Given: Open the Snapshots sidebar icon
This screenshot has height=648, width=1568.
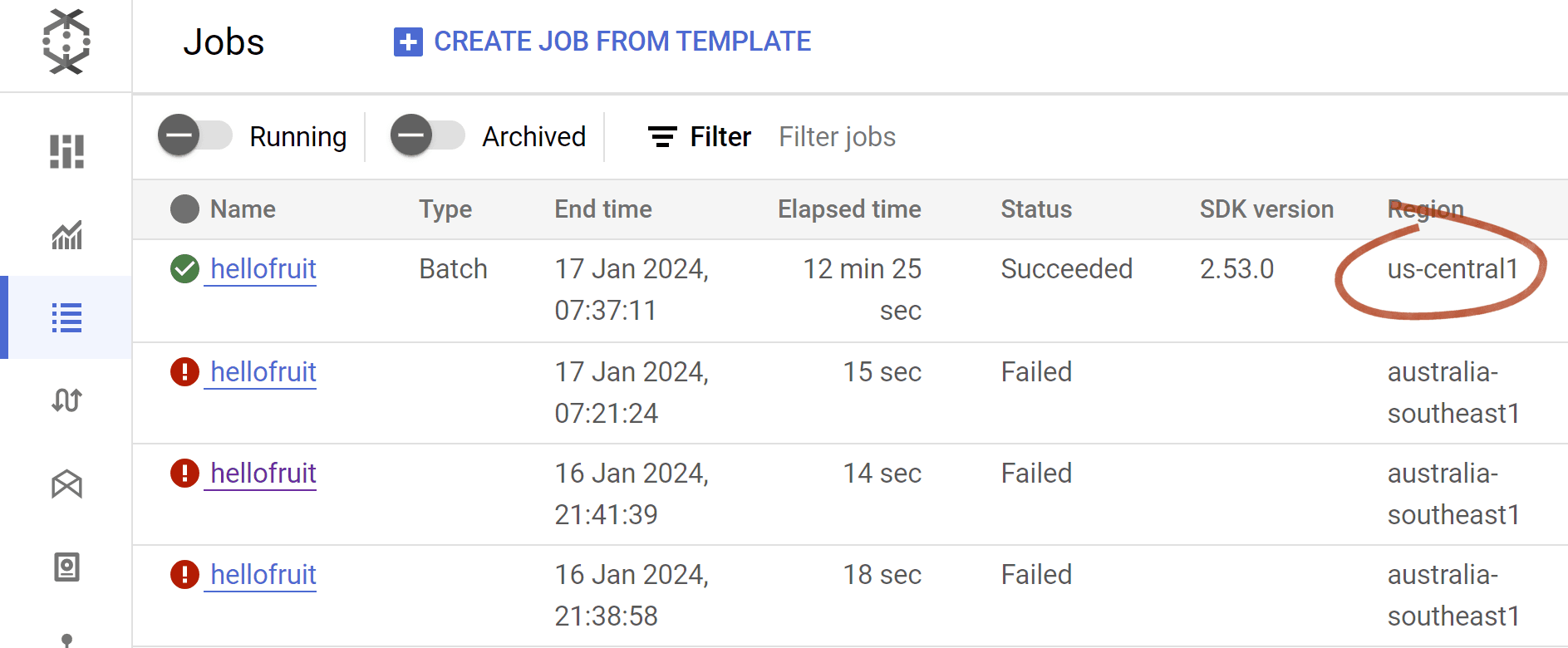Looking at the screenshot, I should [x=66, y=567].
